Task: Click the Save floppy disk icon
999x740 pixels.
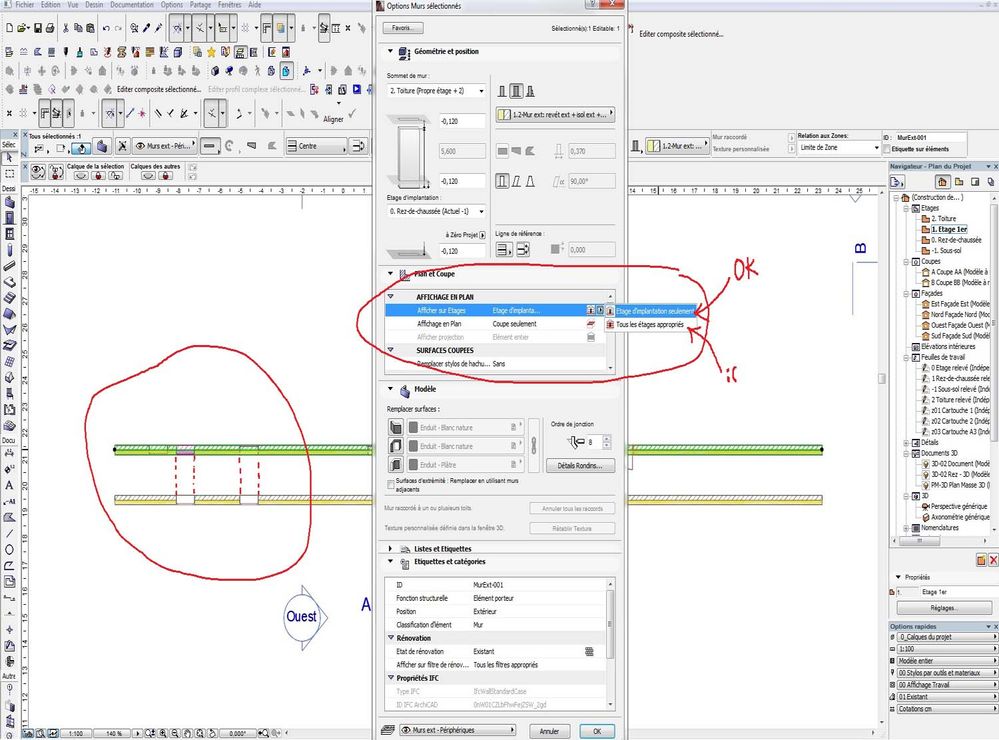Action: coord(38,28)
